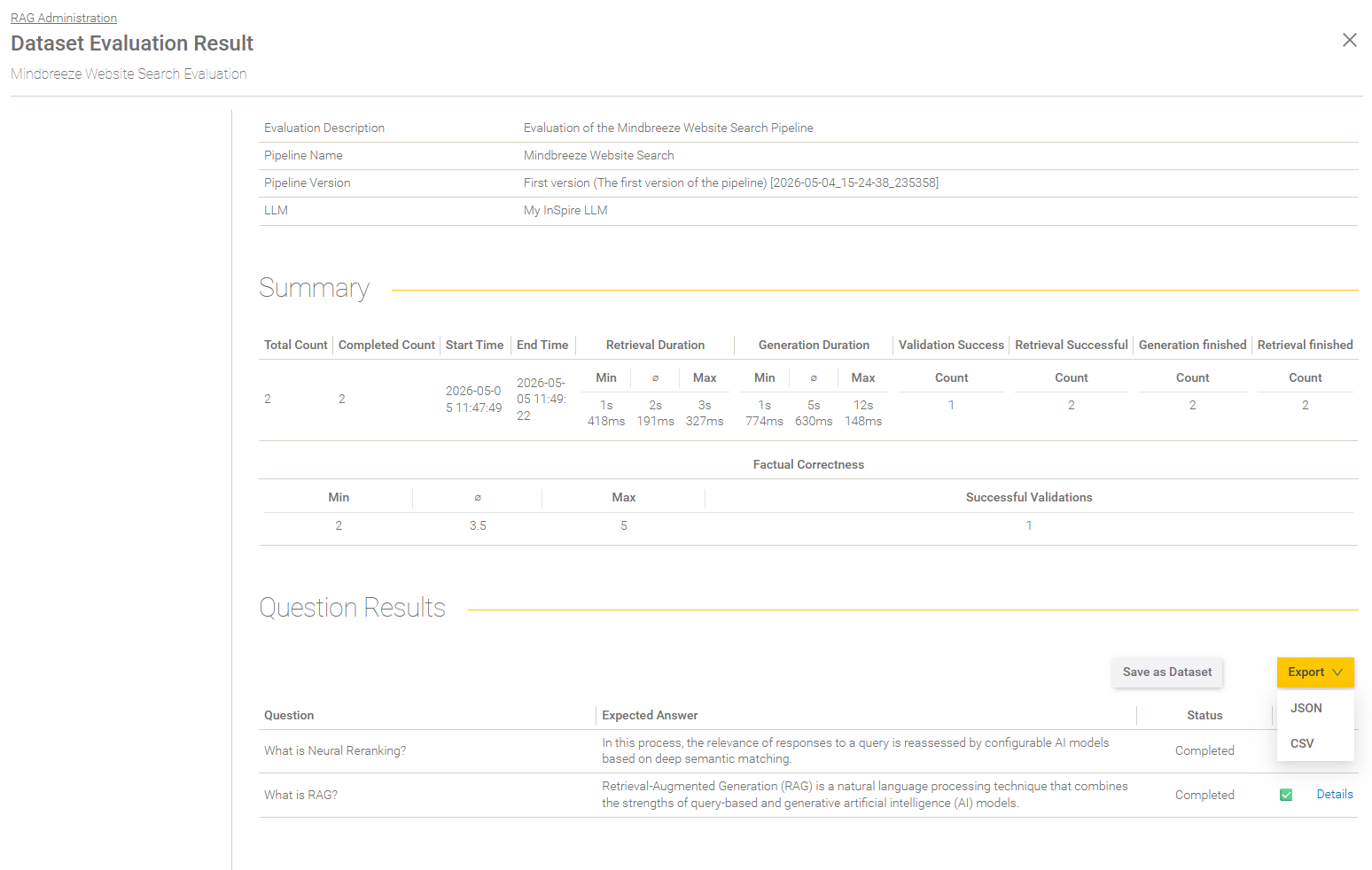Click the Start Time column header
The width and height of the screenshot is (1372, 870).
(x=474, y=345)
